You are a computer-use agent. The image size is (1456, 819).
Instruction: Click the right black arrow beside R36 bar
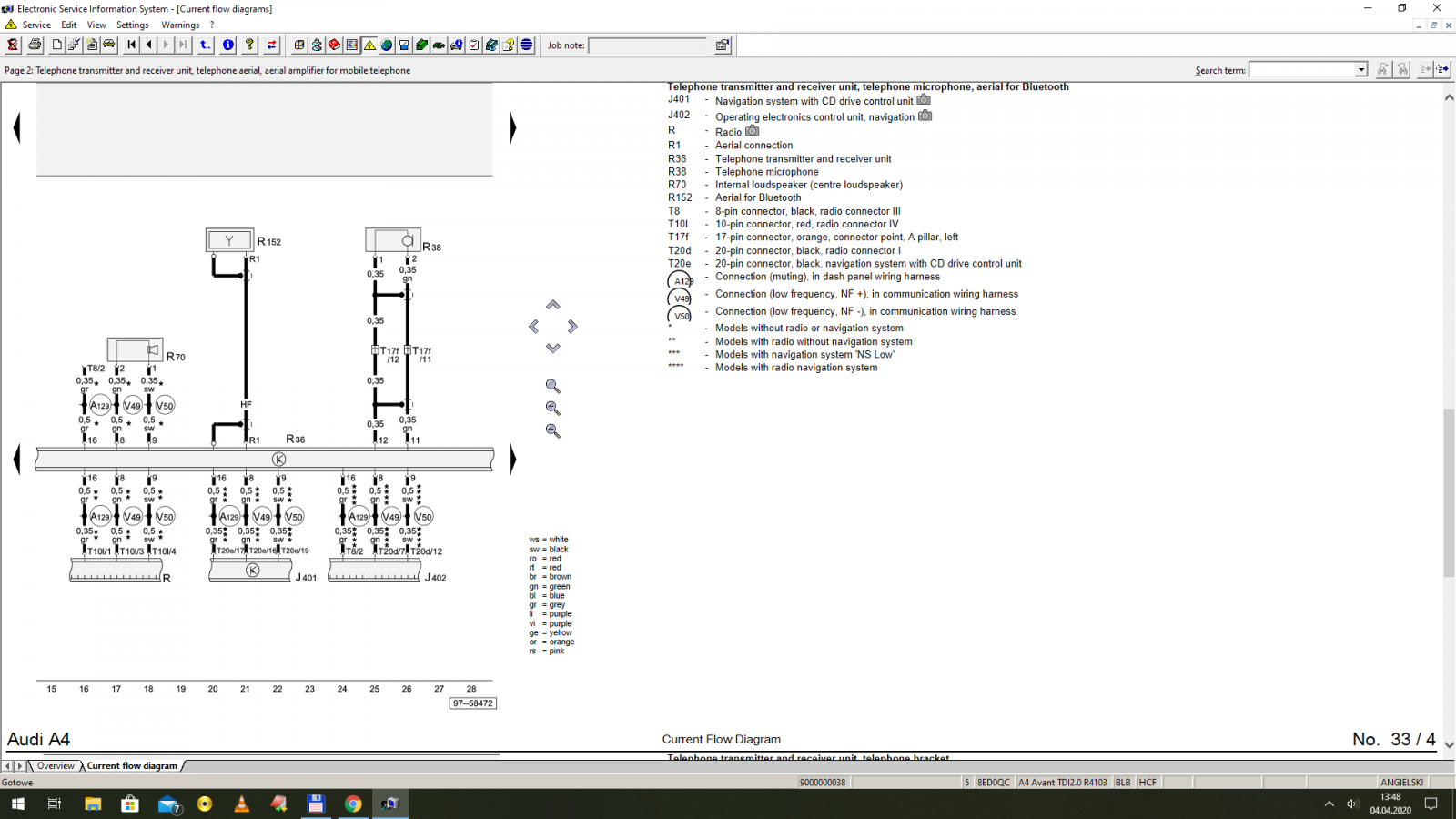512,459
